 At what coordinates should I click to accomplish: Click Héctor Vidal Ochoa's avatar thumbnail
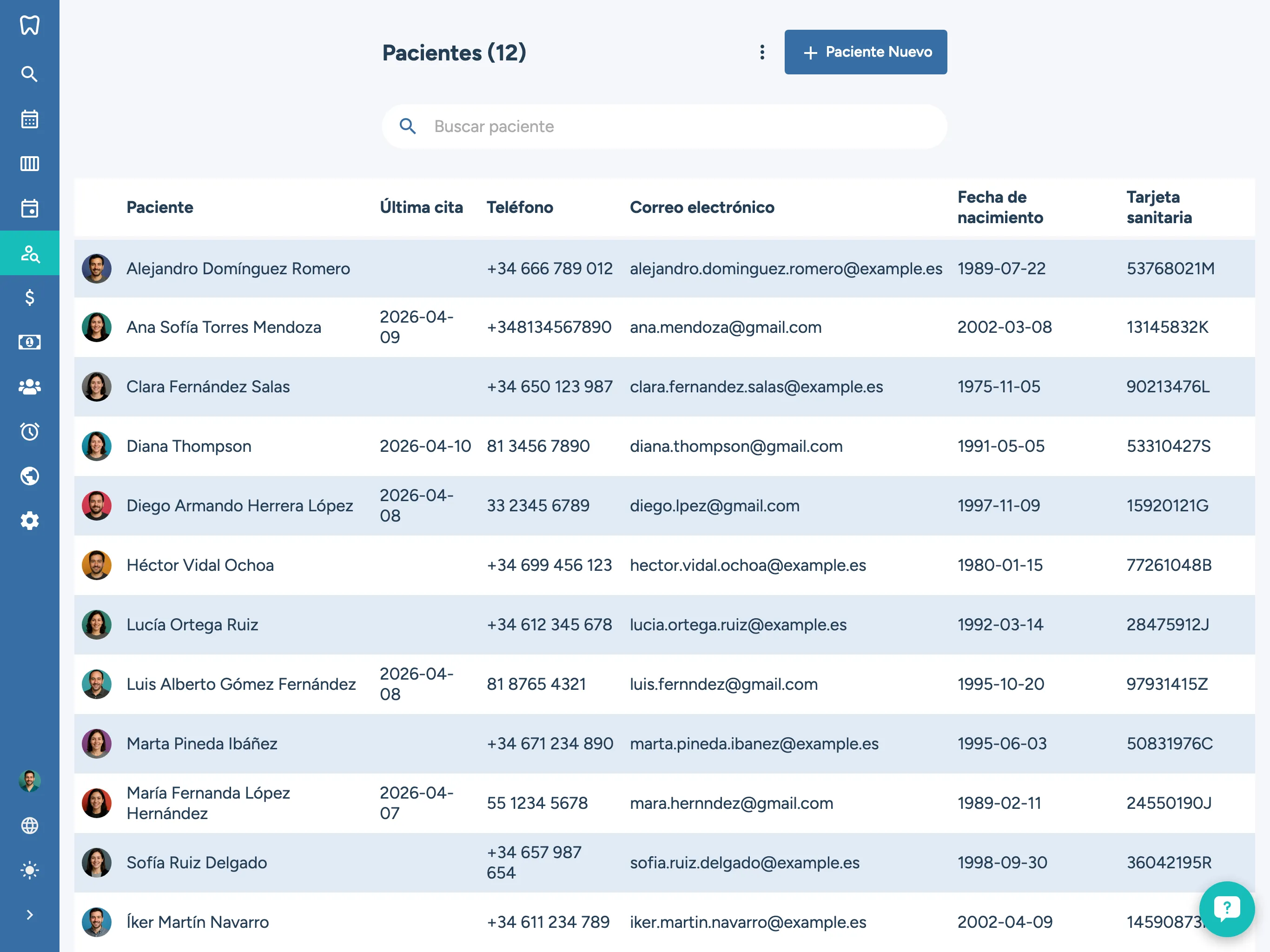pyautogui.click(x=96, y=565)
